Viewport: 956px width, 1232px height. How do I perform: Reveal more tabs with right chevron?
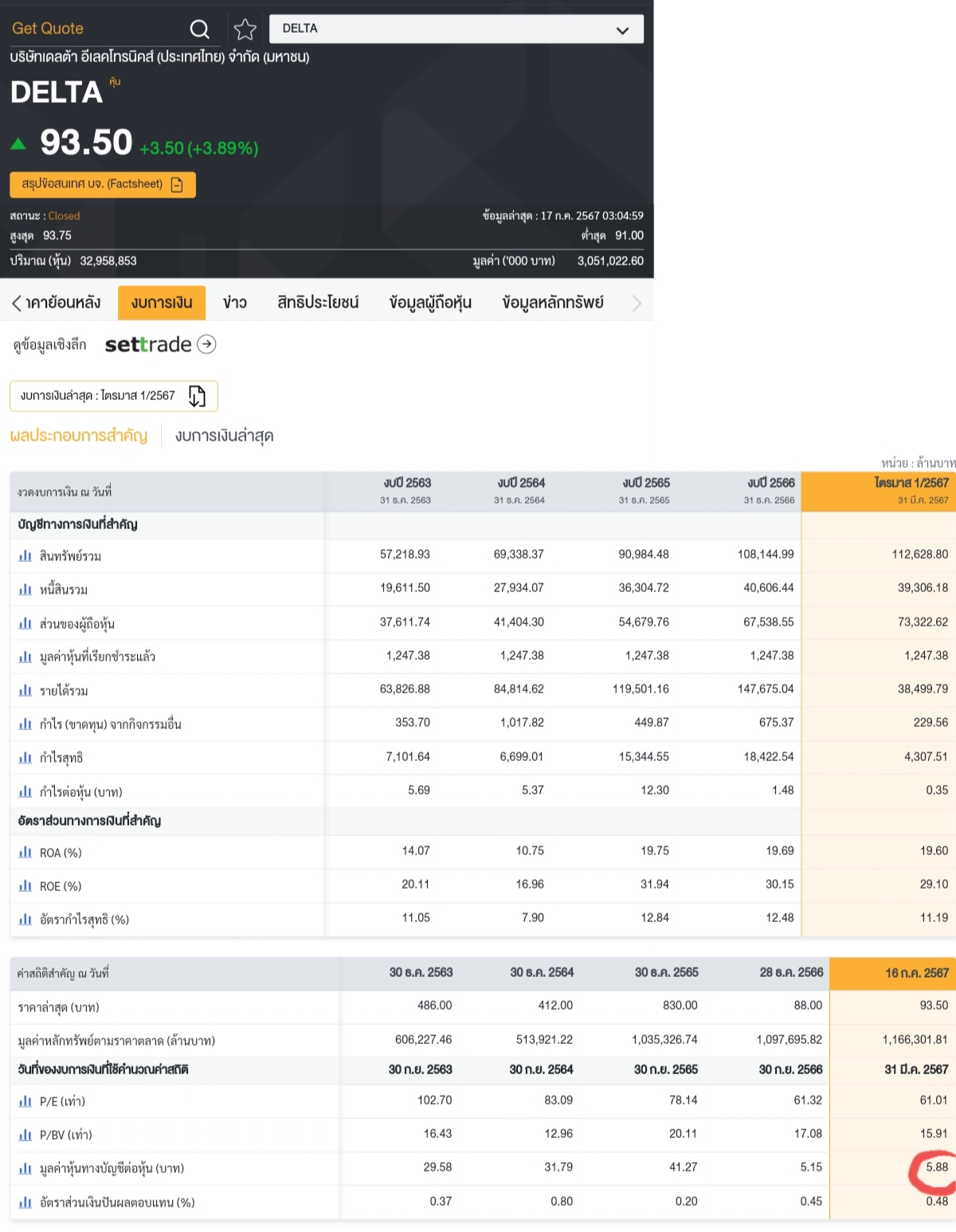click(x=637, y=303)
